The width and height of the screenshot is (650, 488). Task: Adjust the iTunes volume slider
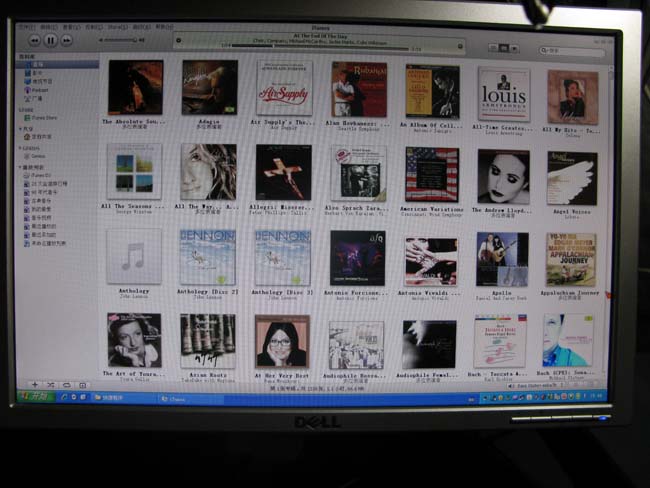click(120, 40)
